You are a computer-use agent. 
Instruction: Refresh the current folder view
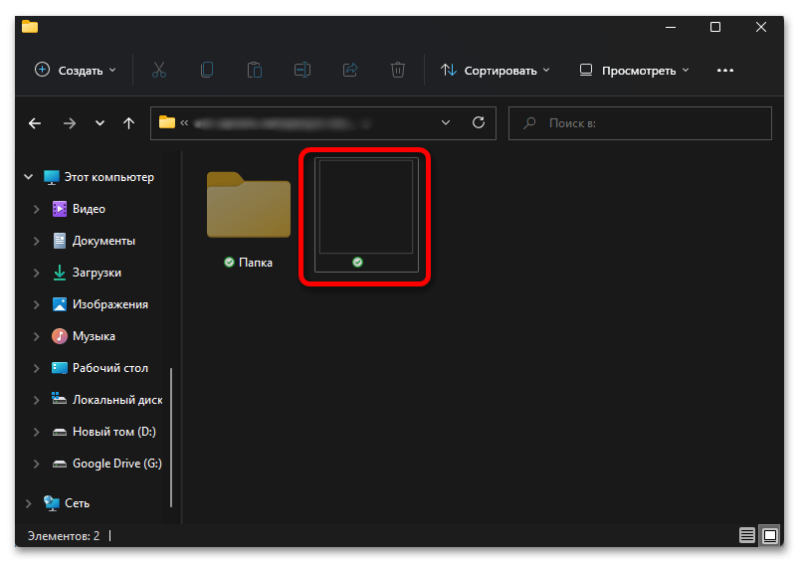478,123
